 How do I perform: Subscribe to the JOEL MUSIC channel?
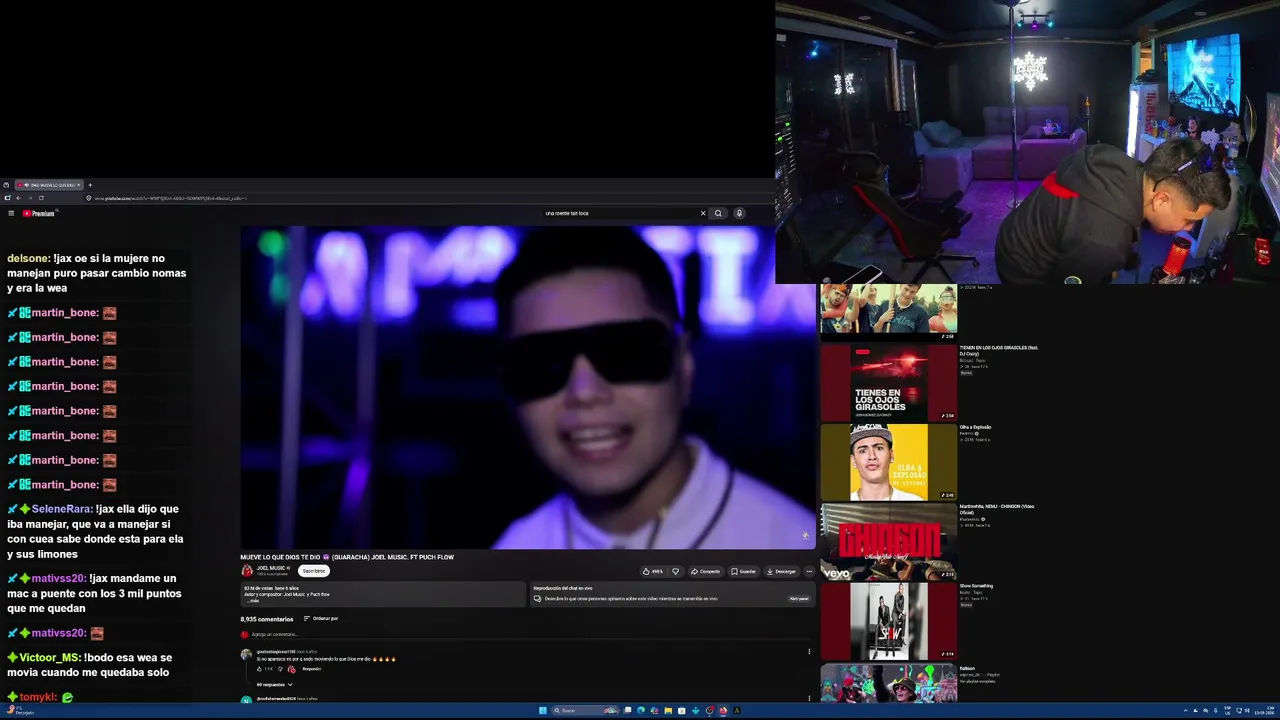pos(314,571)
